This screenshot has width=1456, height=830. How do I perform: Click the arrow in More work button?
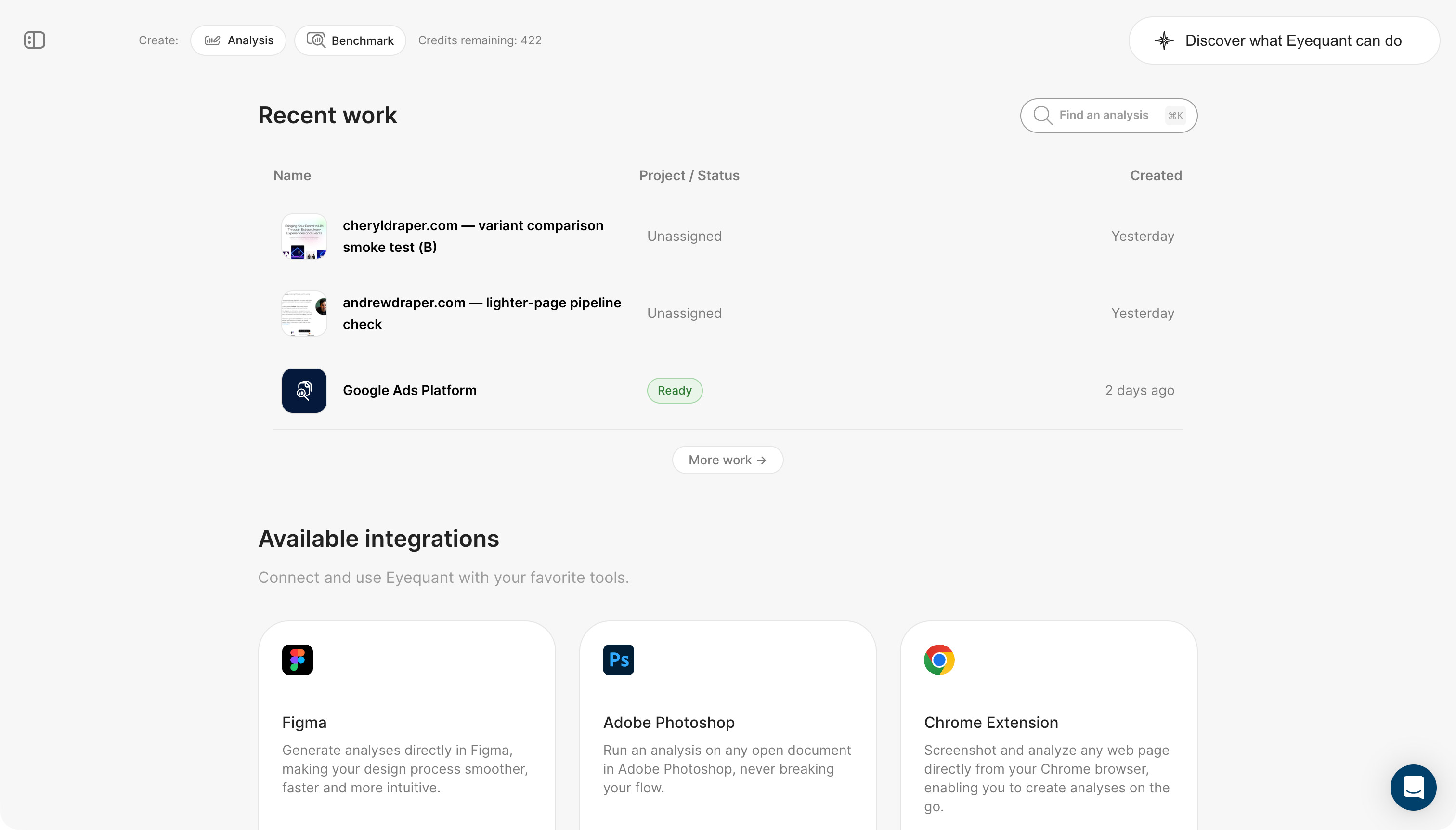762,460
